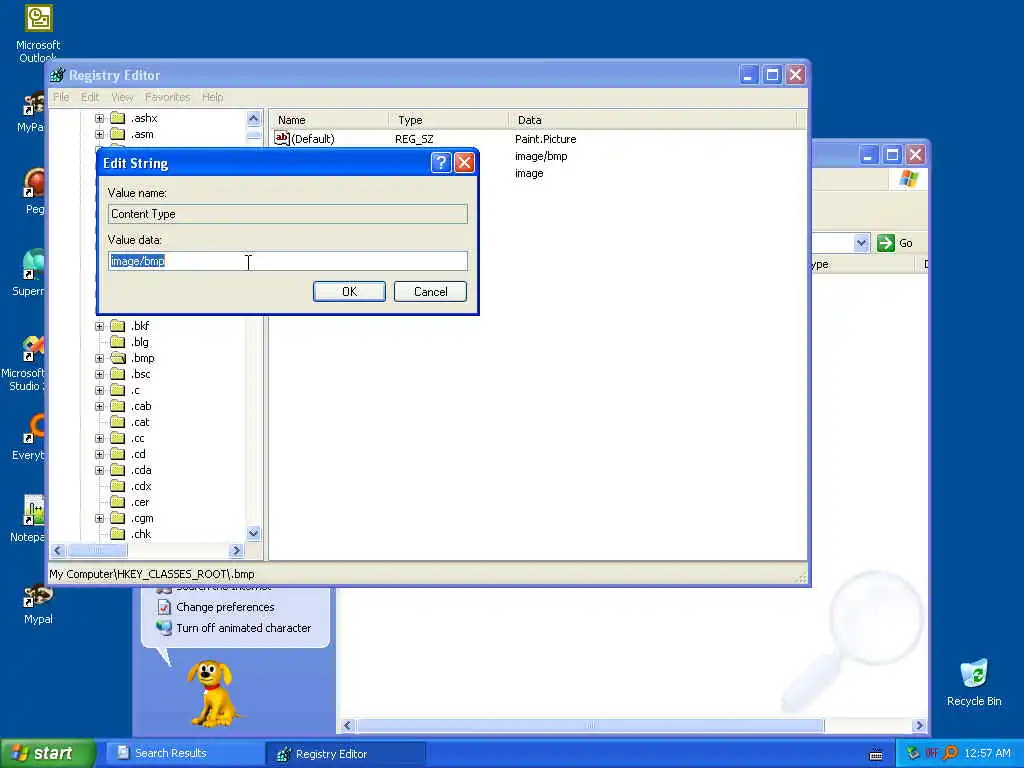Click the Edit String help question mark button
Viewport: 1024px width, 768px height.
click(441, 163)
